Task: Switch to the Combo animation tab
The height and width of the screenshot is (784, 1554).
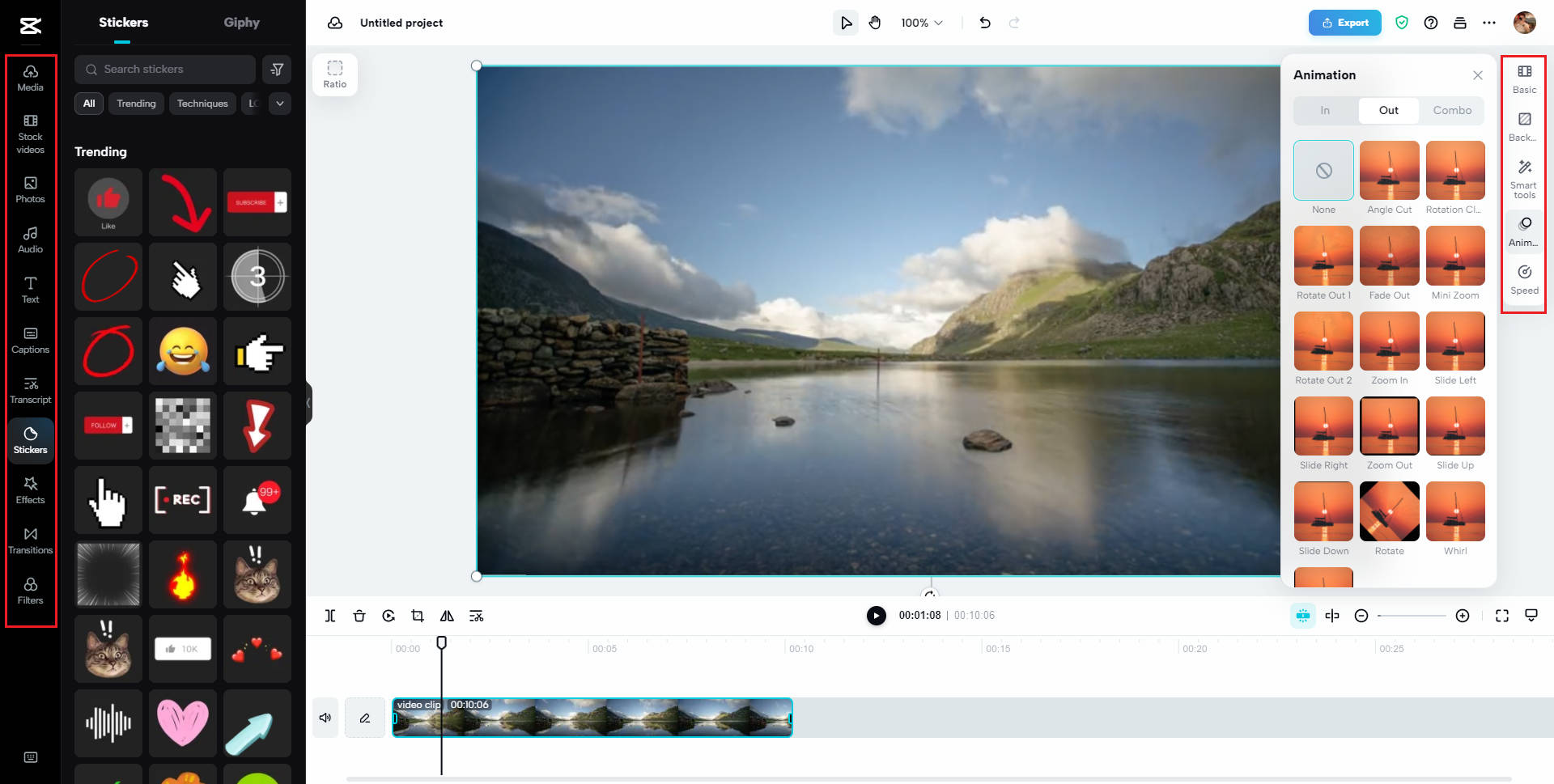Action: [x=1452, y=110]
